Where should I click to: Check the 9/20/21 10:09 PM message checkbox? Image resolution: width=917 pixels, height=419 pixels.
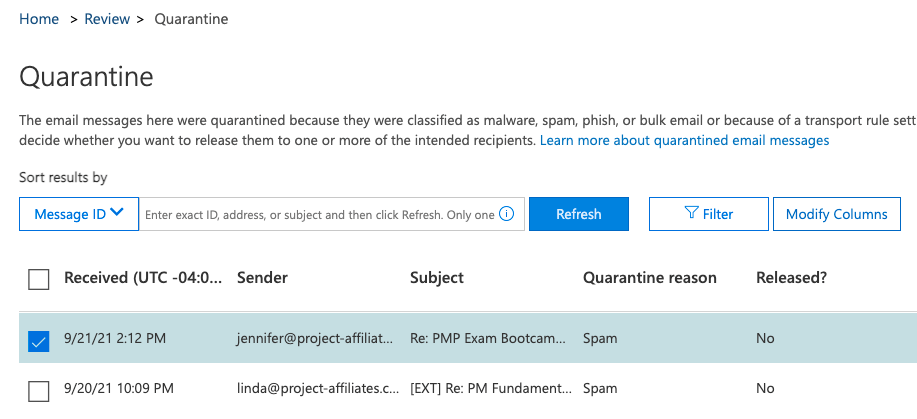(x=39, y=391)
